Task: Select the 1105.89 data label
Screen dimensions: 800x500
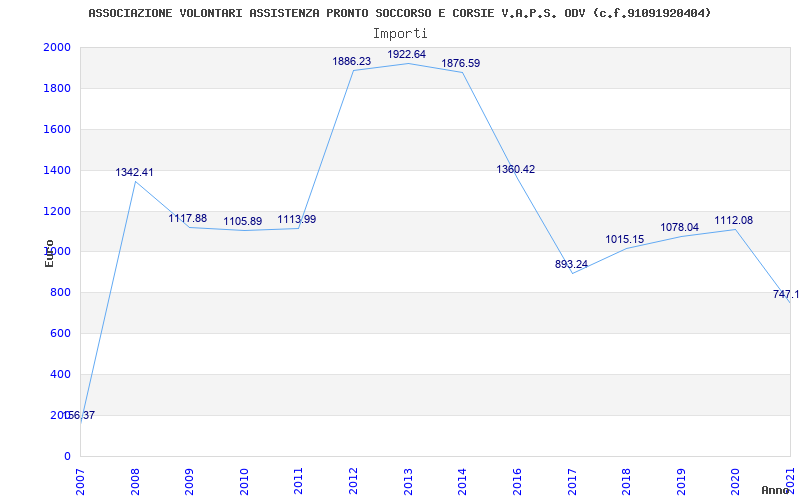Action: [x=243, y=222]
